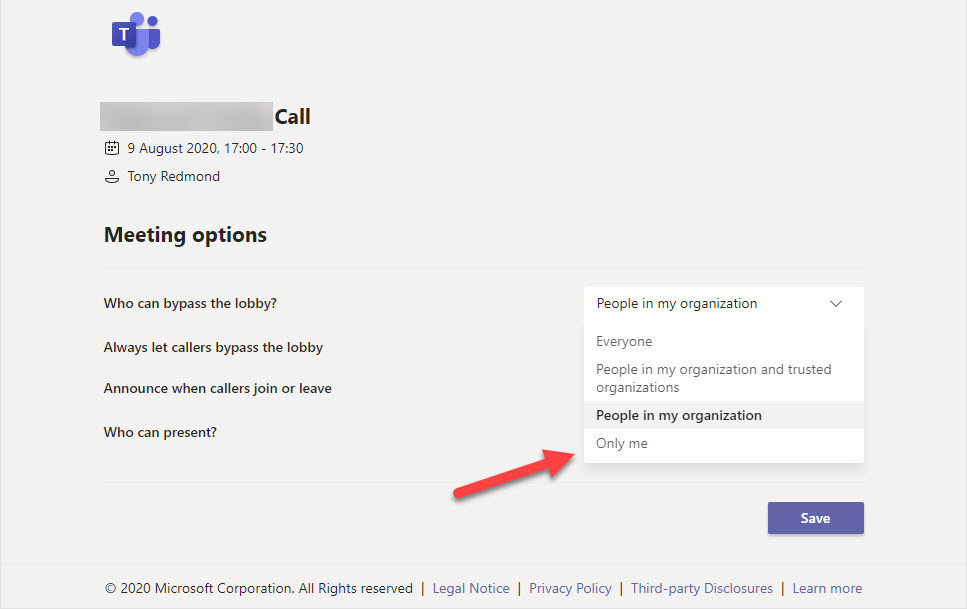Click 'Announce when callers join or leave' label
This screenshot has width=967, height=609.
click(217, 388)
